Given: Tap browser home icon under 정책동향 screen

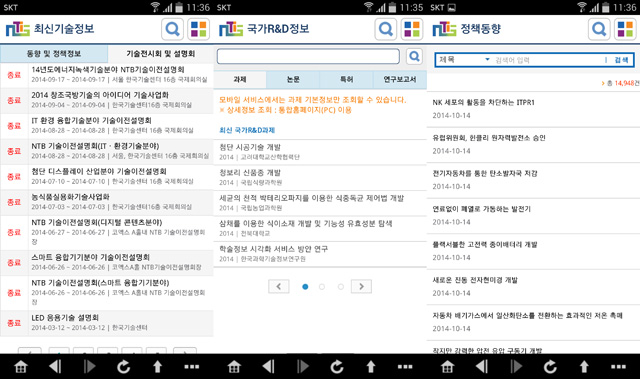Looking at the screenshot, I should [x=447, y=367].
